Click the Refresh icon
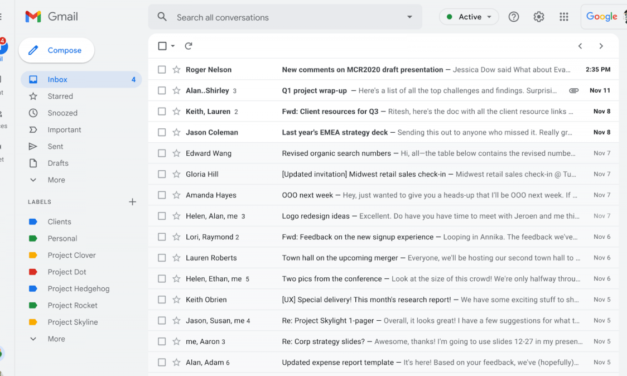627x376 pixels. 188,46
